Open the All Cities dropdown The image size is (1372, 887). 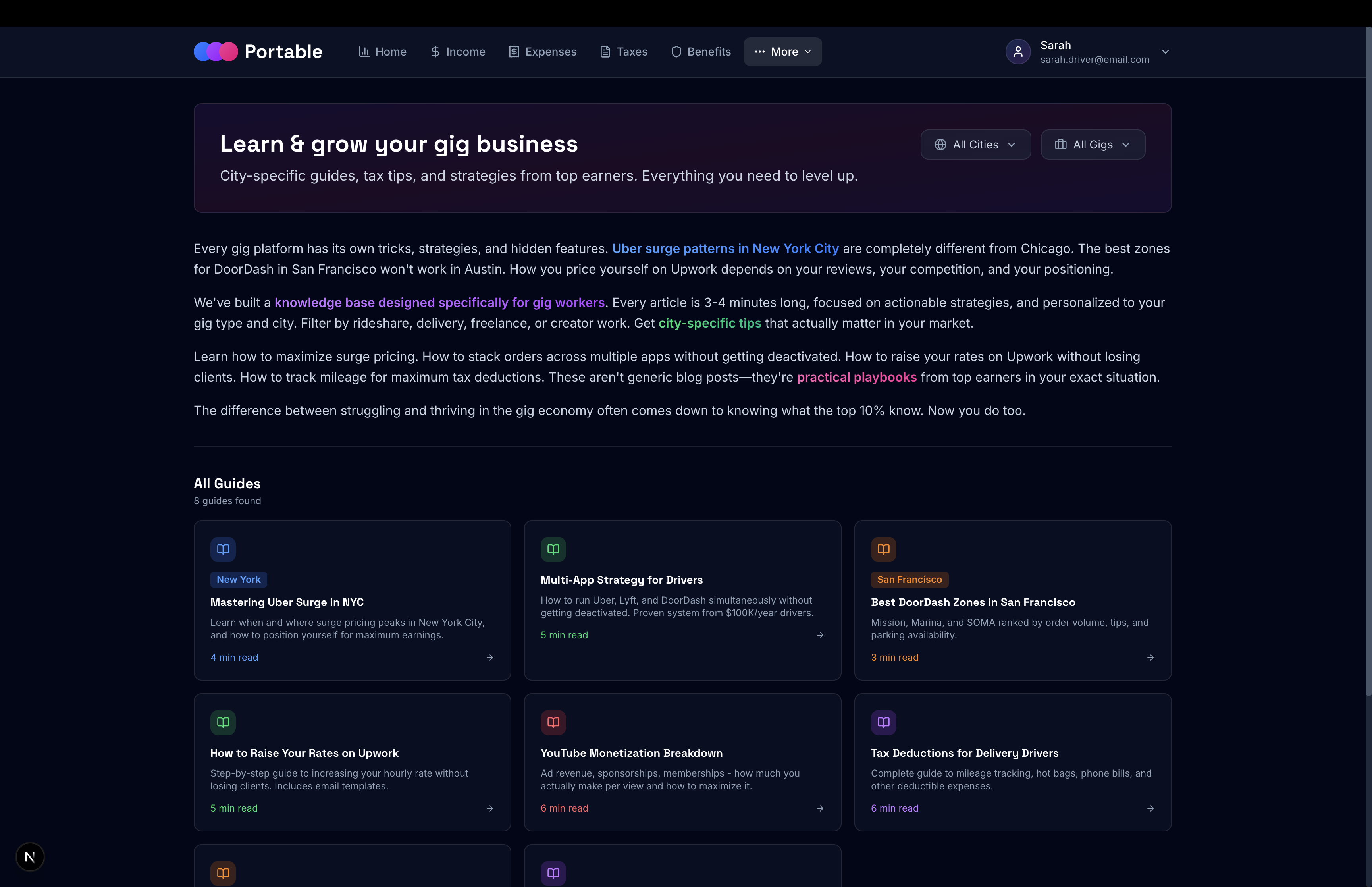point(975,145)
